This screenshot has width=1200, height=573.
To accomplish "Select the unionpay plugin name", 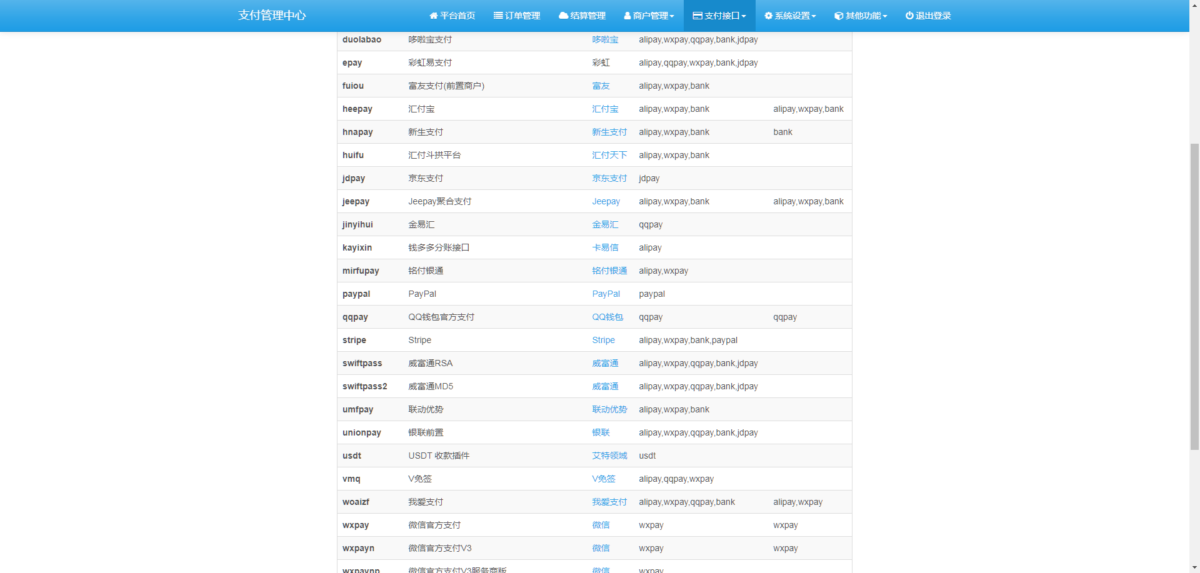I will pyautogui.click(x=361, y=432).
